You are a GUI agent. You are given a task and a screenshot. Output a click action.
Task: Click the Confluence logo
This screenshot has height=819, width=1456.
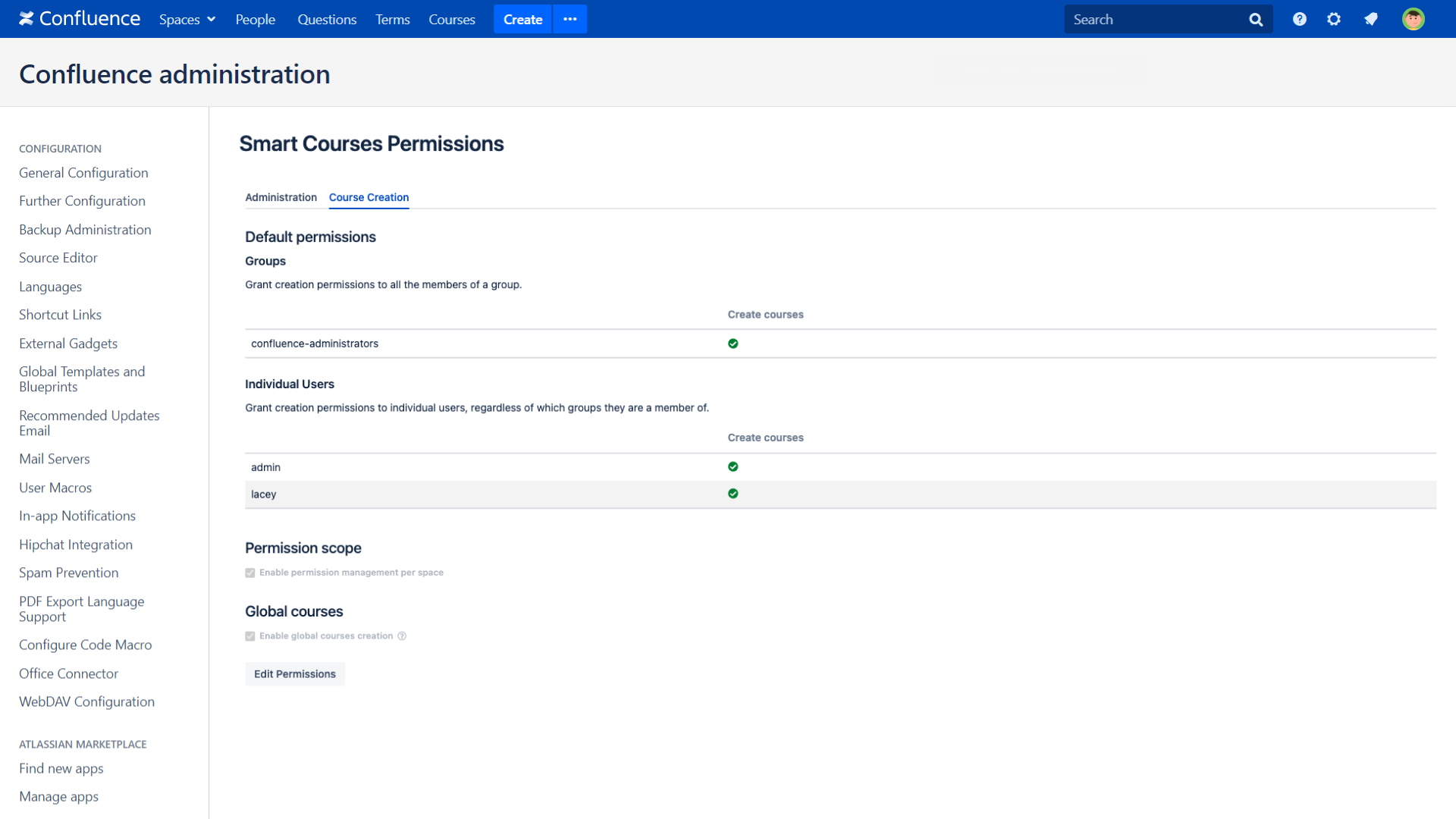[80, 19]
